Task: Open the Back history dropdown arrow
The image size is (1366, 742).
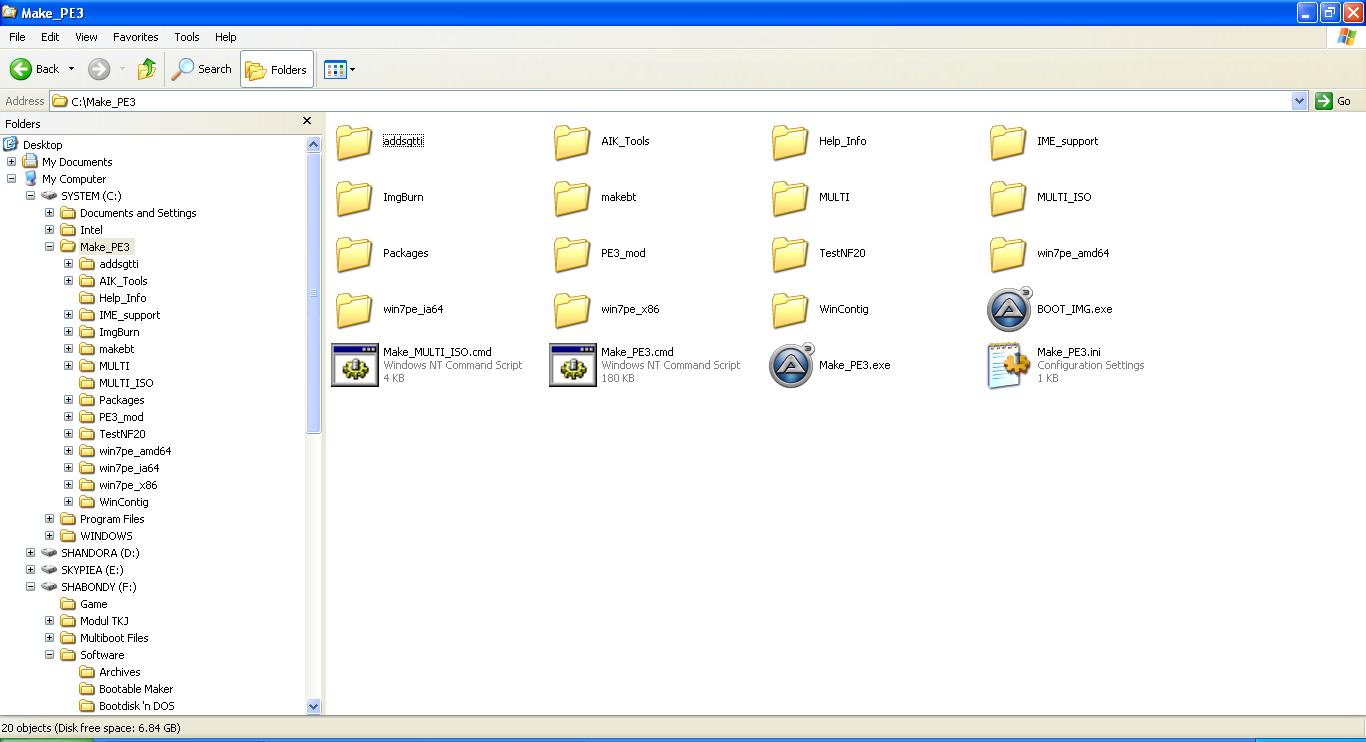Action: click(71, 69)
